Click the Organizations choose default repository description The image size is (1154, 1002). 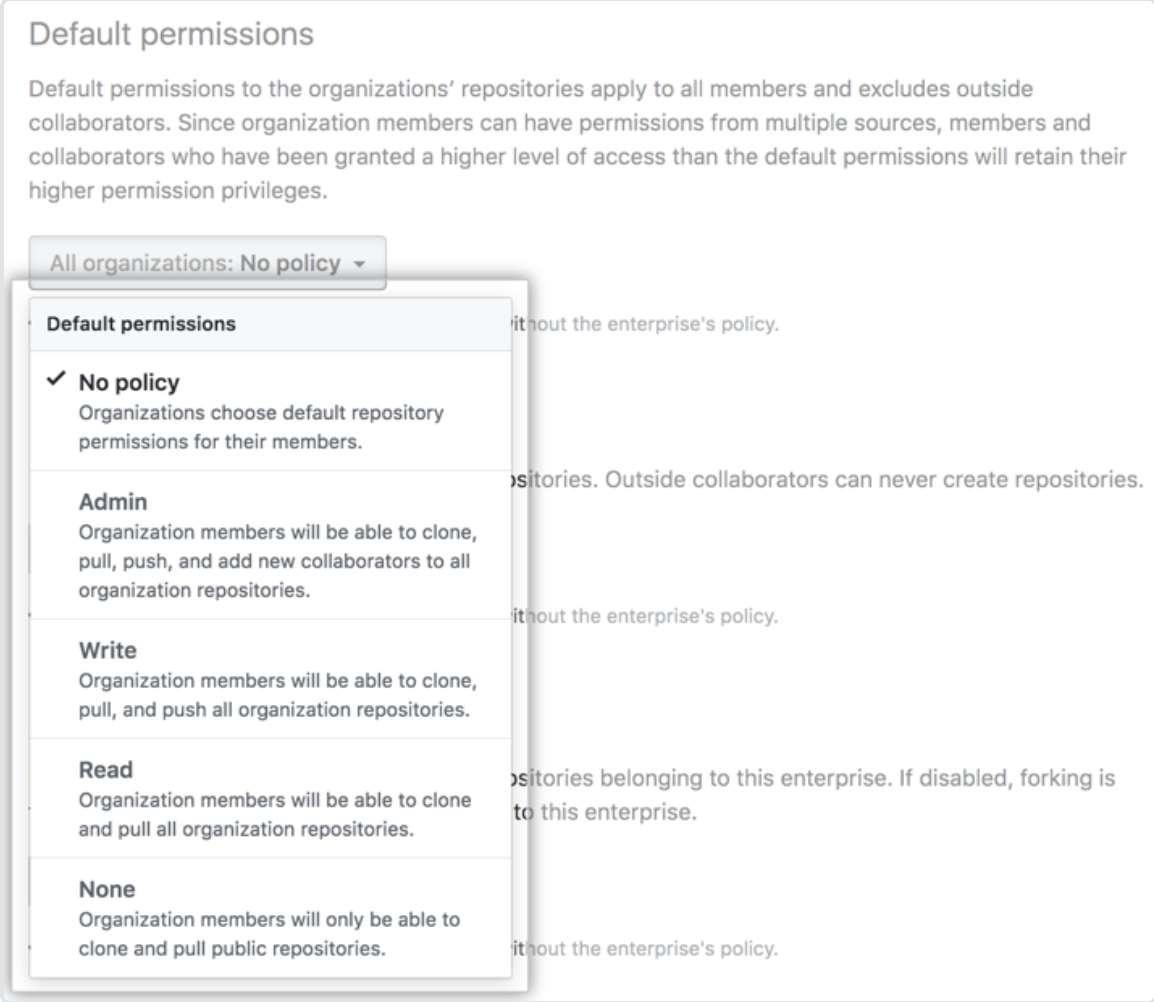tap(261, 427)
